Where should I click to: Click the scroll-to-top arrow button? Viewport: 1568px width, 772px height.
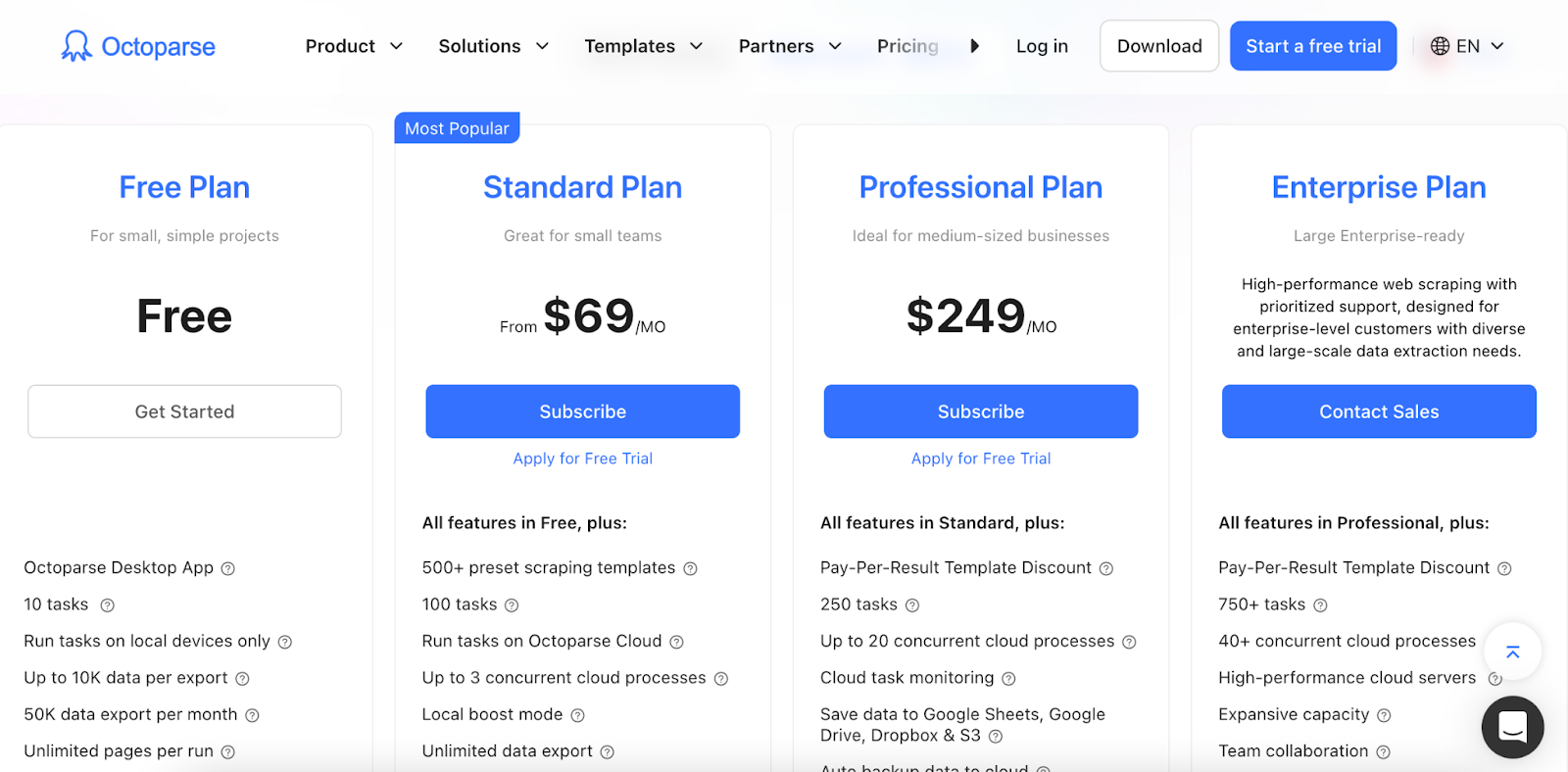point(1512,651)
